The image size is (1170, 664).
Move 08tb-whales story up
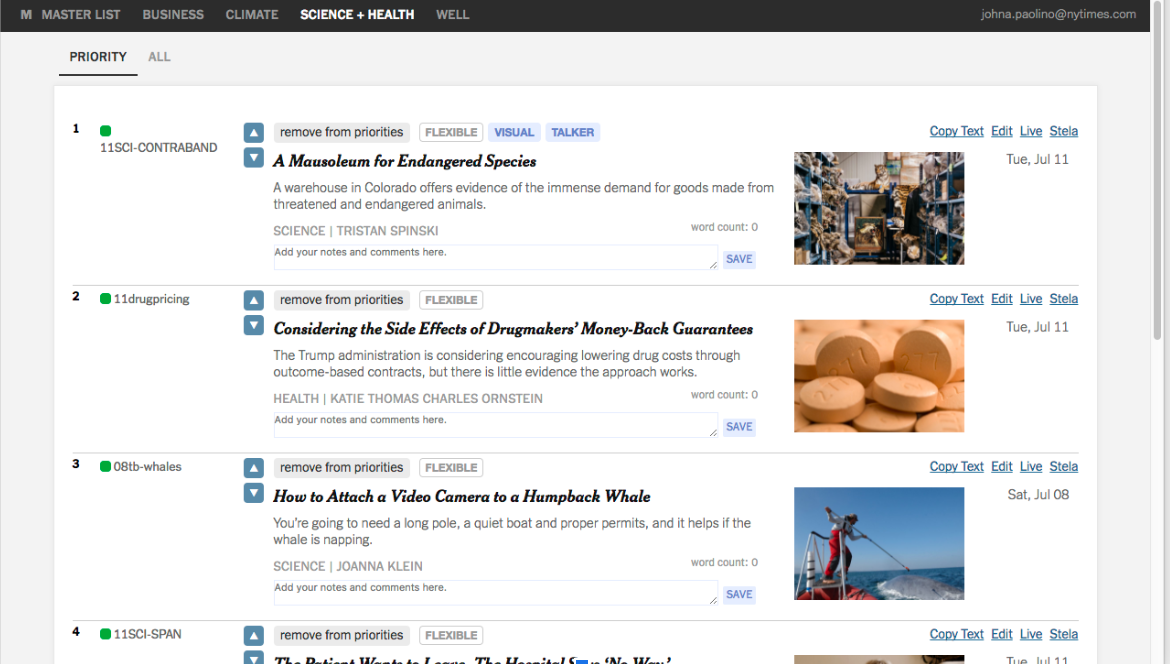pos(254,469)
